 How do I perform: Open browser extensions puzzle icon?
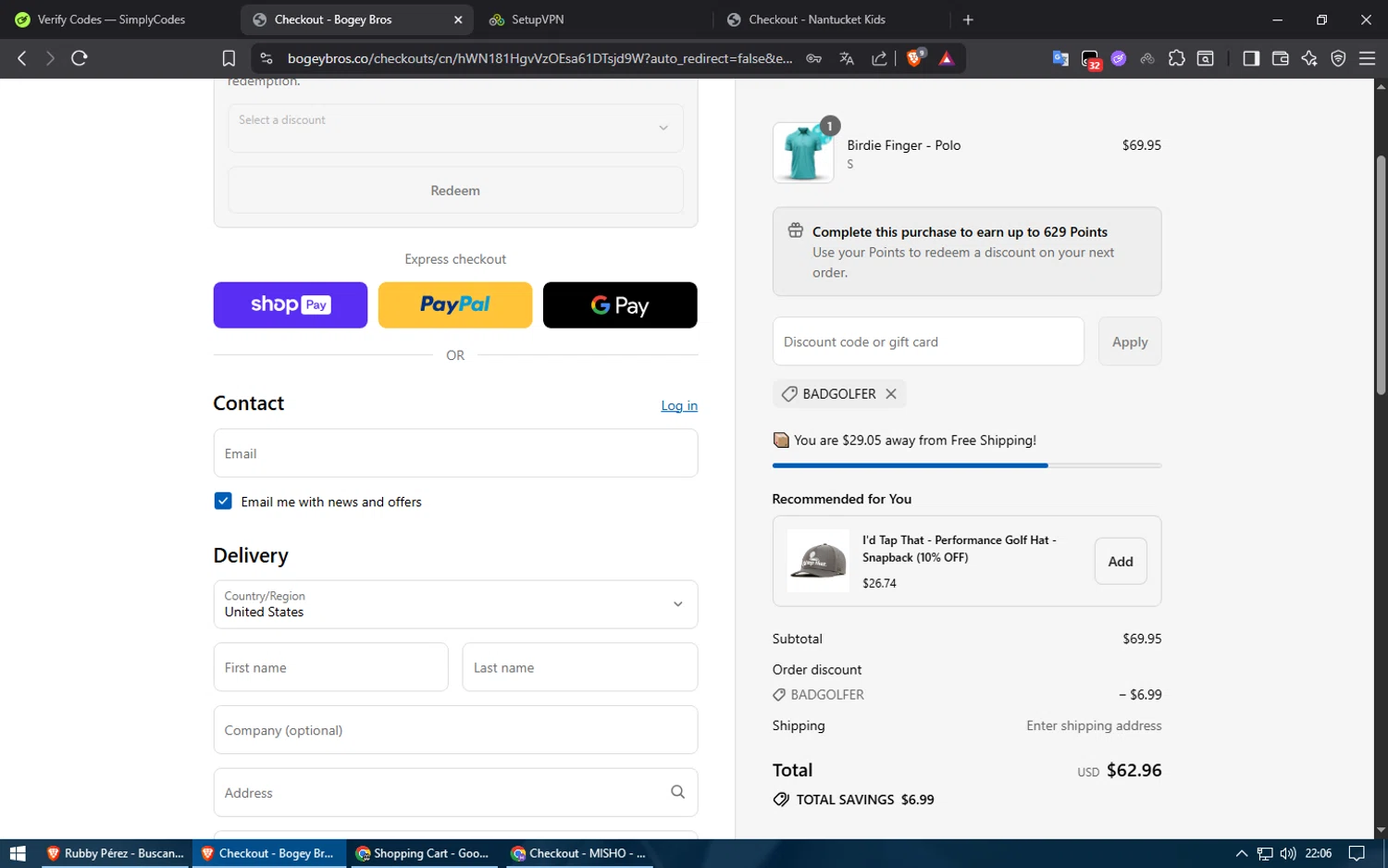(x=1176, y=58)
